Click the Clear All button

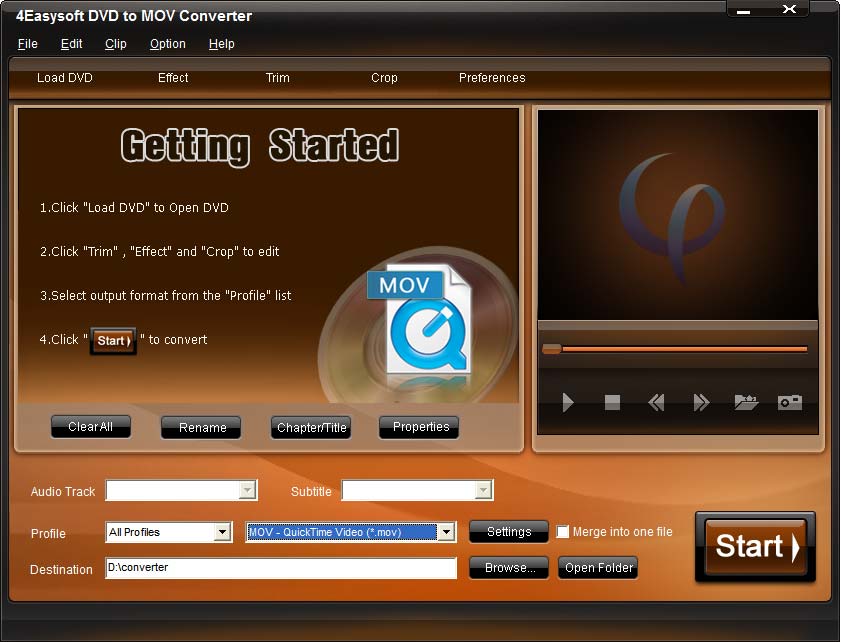pyautogui.click(x=91, y=427)
